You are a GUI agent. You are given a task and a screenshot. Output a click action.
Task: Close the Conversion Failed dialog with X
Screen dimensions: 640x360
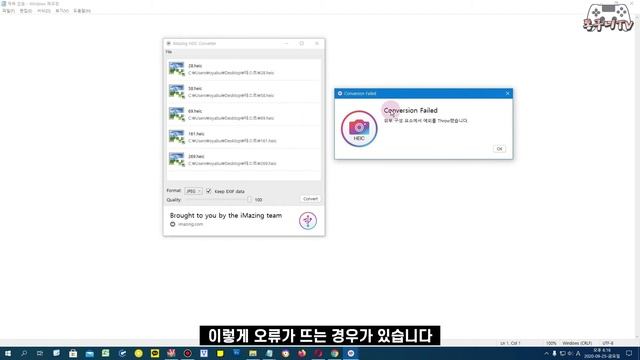pos(508,93)
